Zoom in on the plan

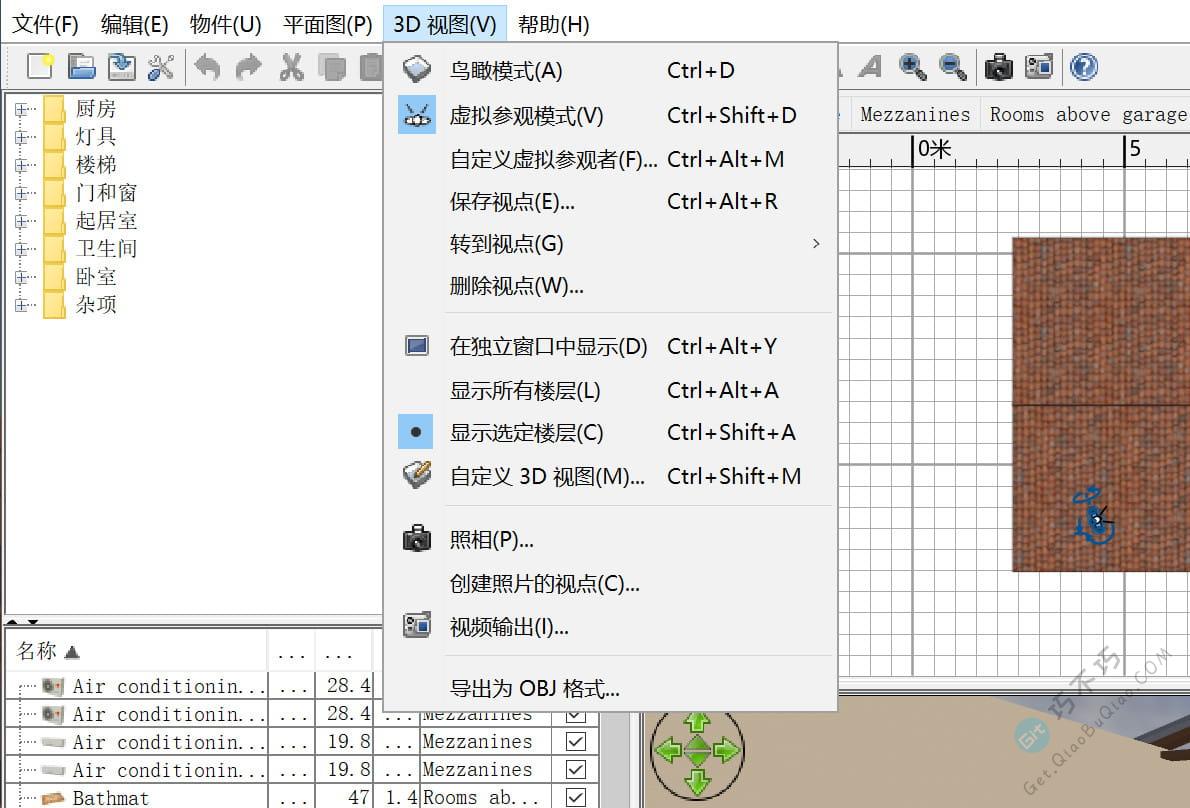coord(912,67)
